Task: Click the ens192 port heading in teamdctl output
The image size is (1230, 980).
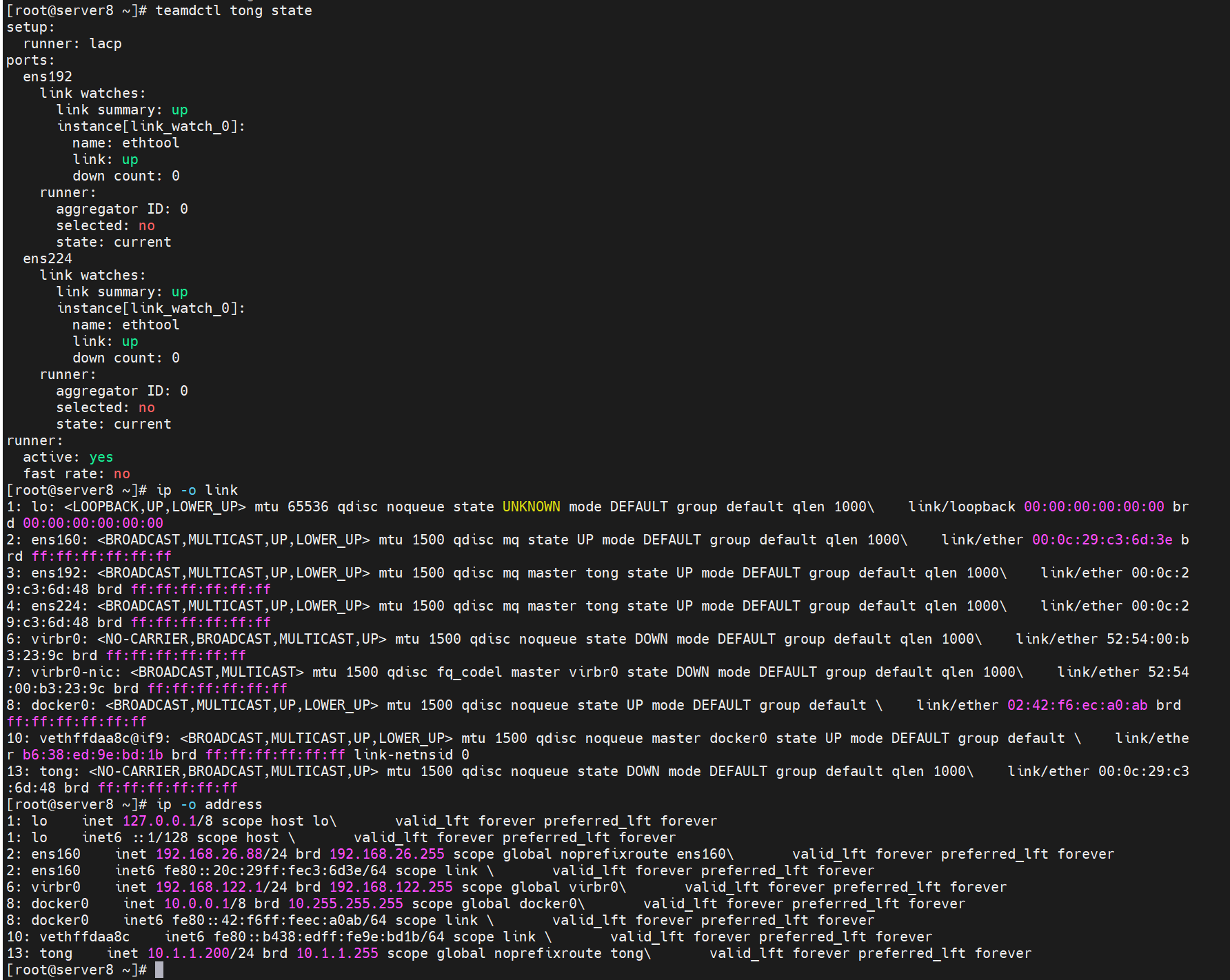Action: [48, 76]
